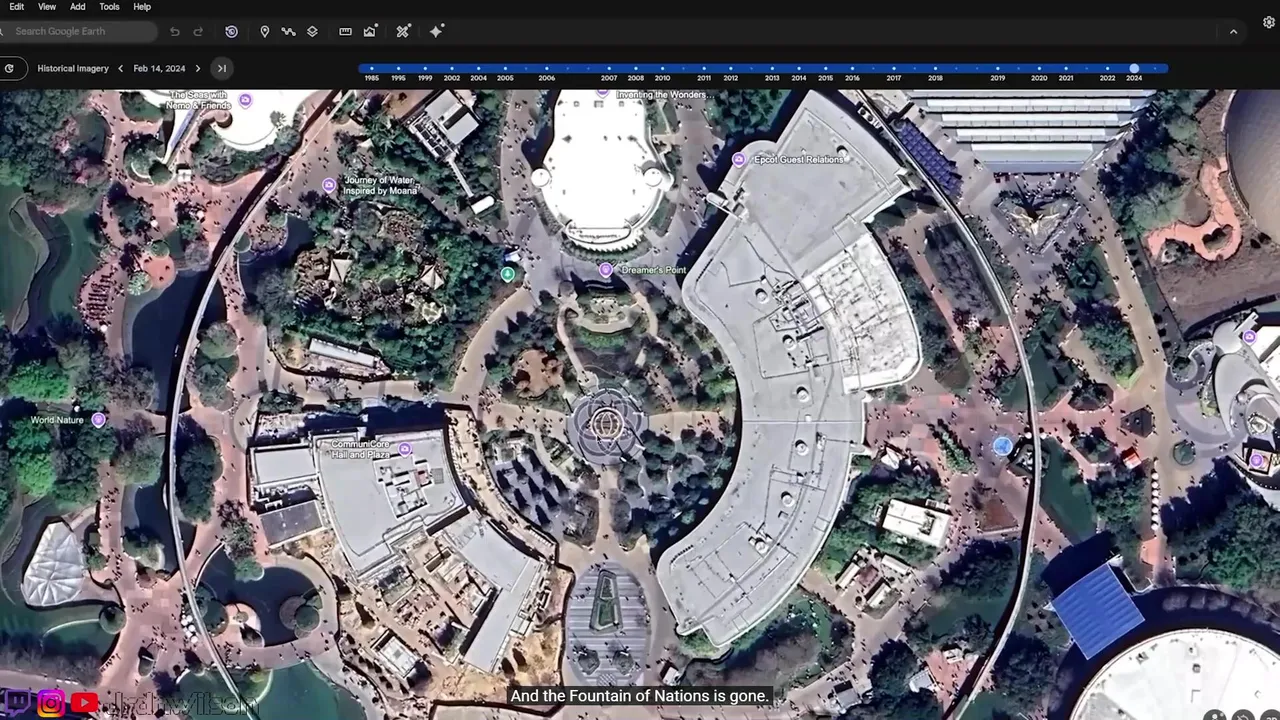1280x720 pixels.
Task: Click the Inventing the Wonders pin
Action: pos(603,93)
